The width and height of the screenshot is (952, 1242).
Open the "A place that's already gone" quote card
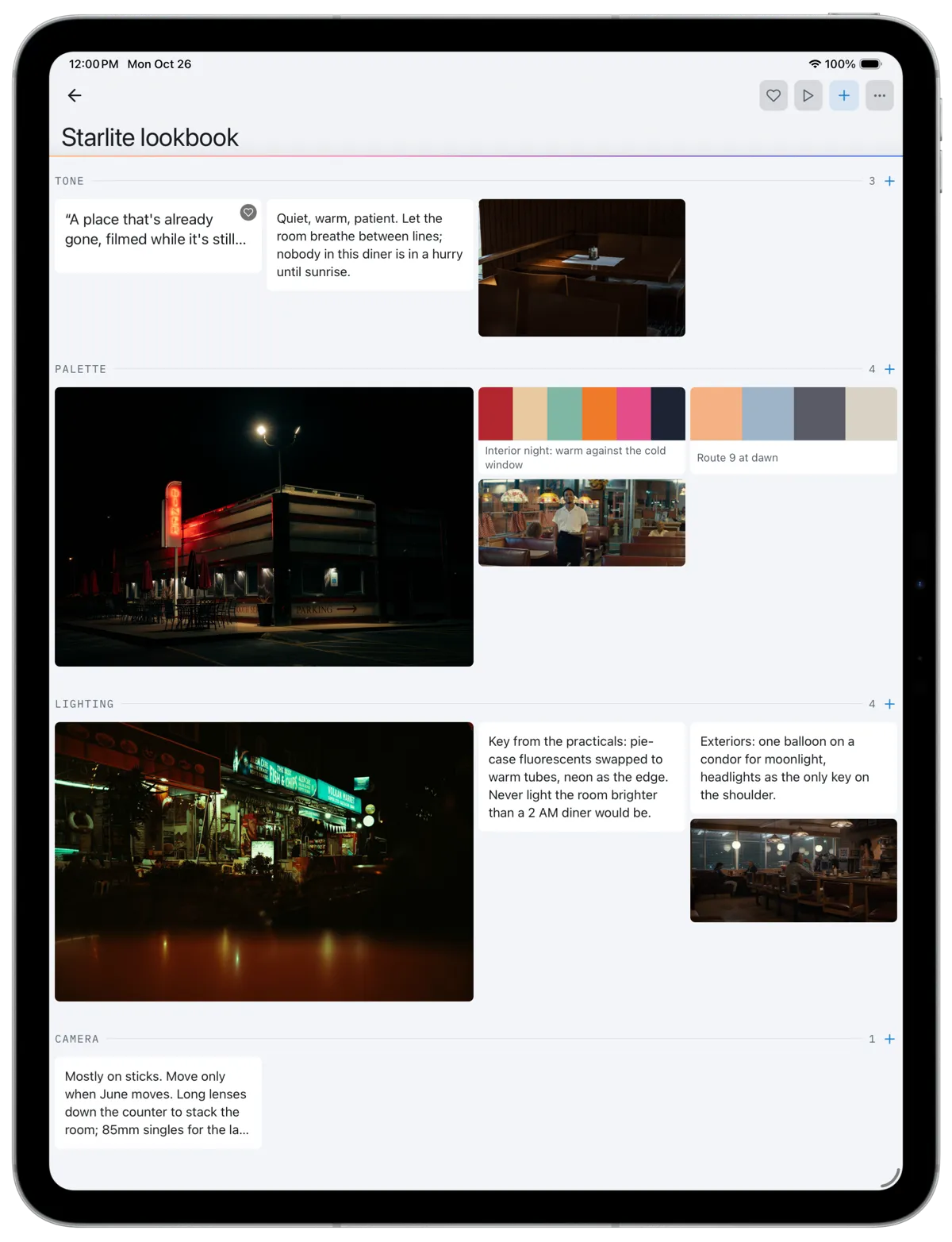158,236
